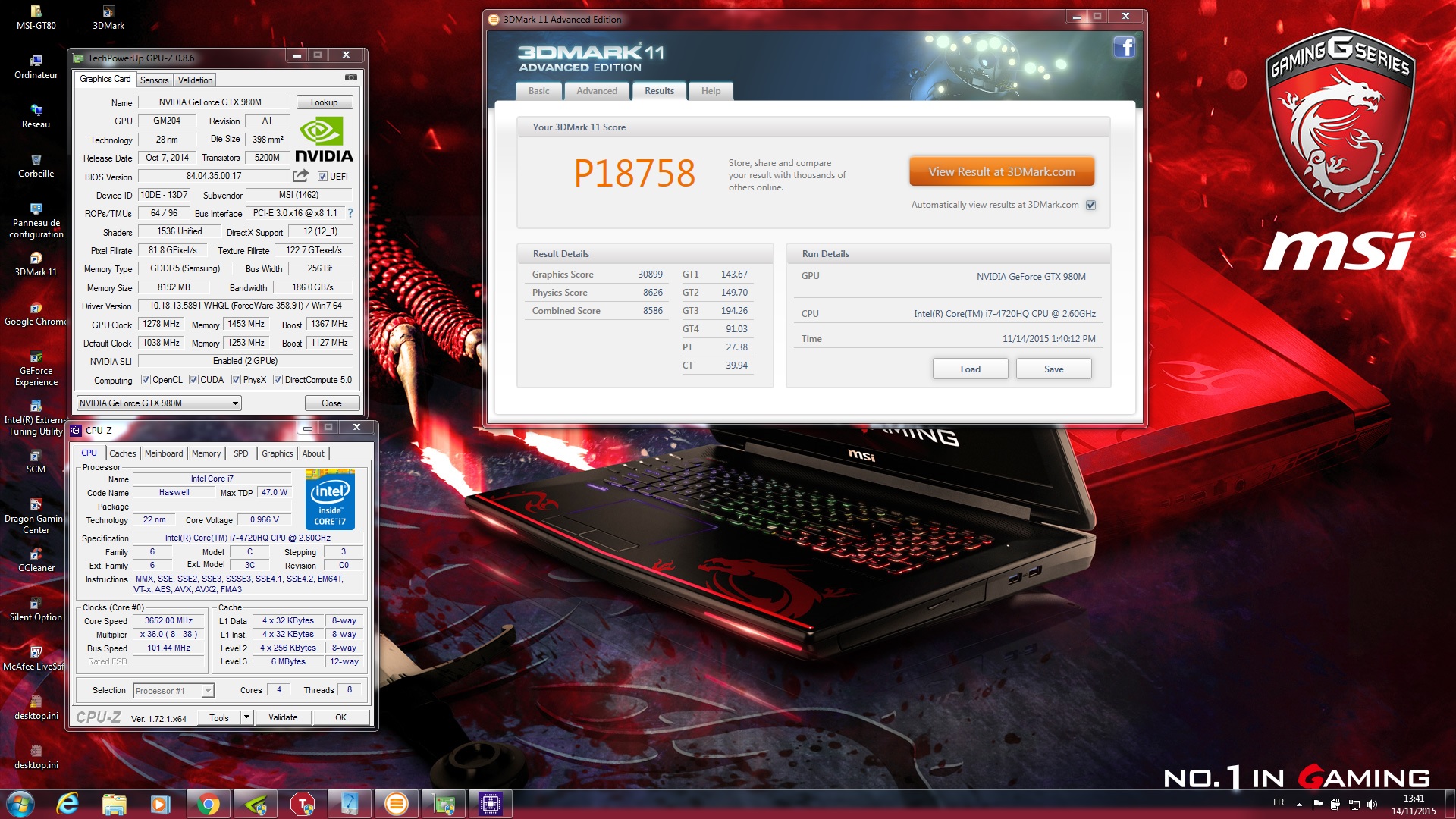This screenshot has height=819, width=1456.
Task: Open Windows Media Player from taskbar
Action: pos(161,804)
